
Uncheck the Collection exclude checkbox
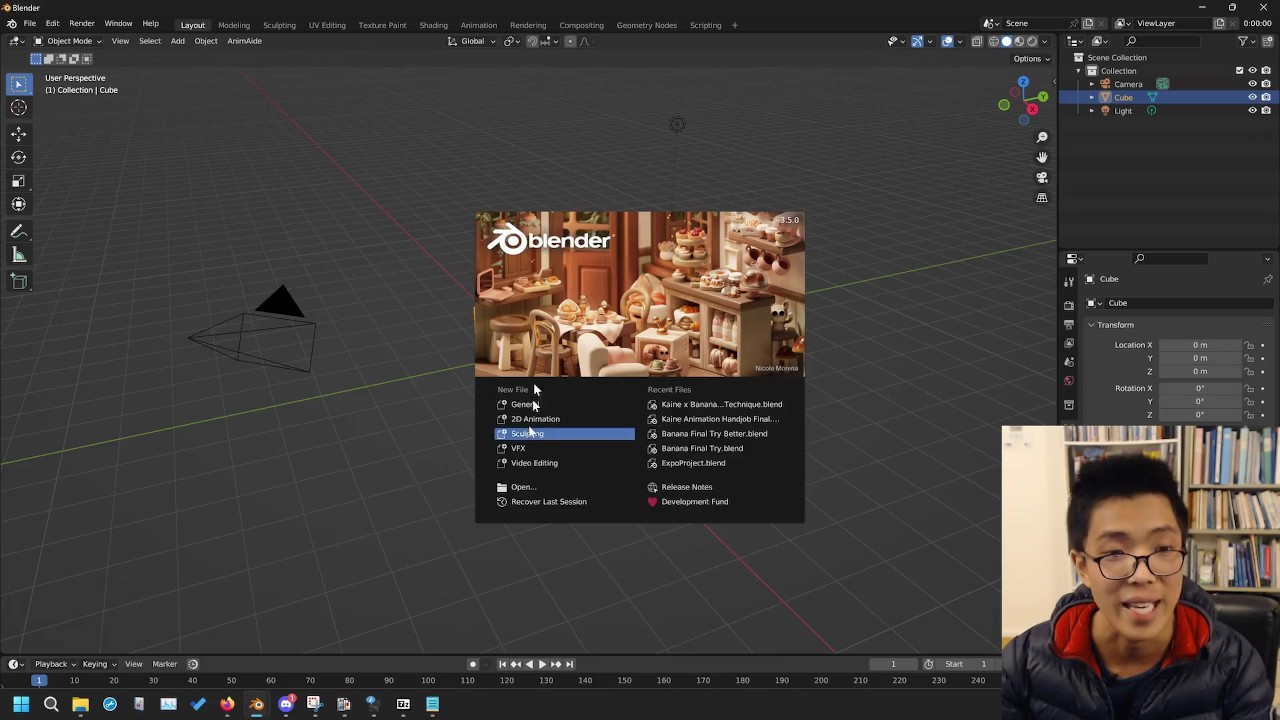pos(1240,71)
